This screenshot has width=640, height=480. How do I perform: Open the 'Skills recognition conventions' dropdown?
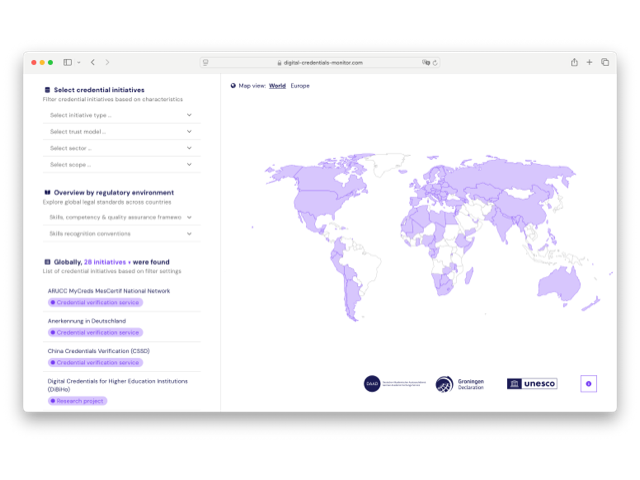click(120, 233)
